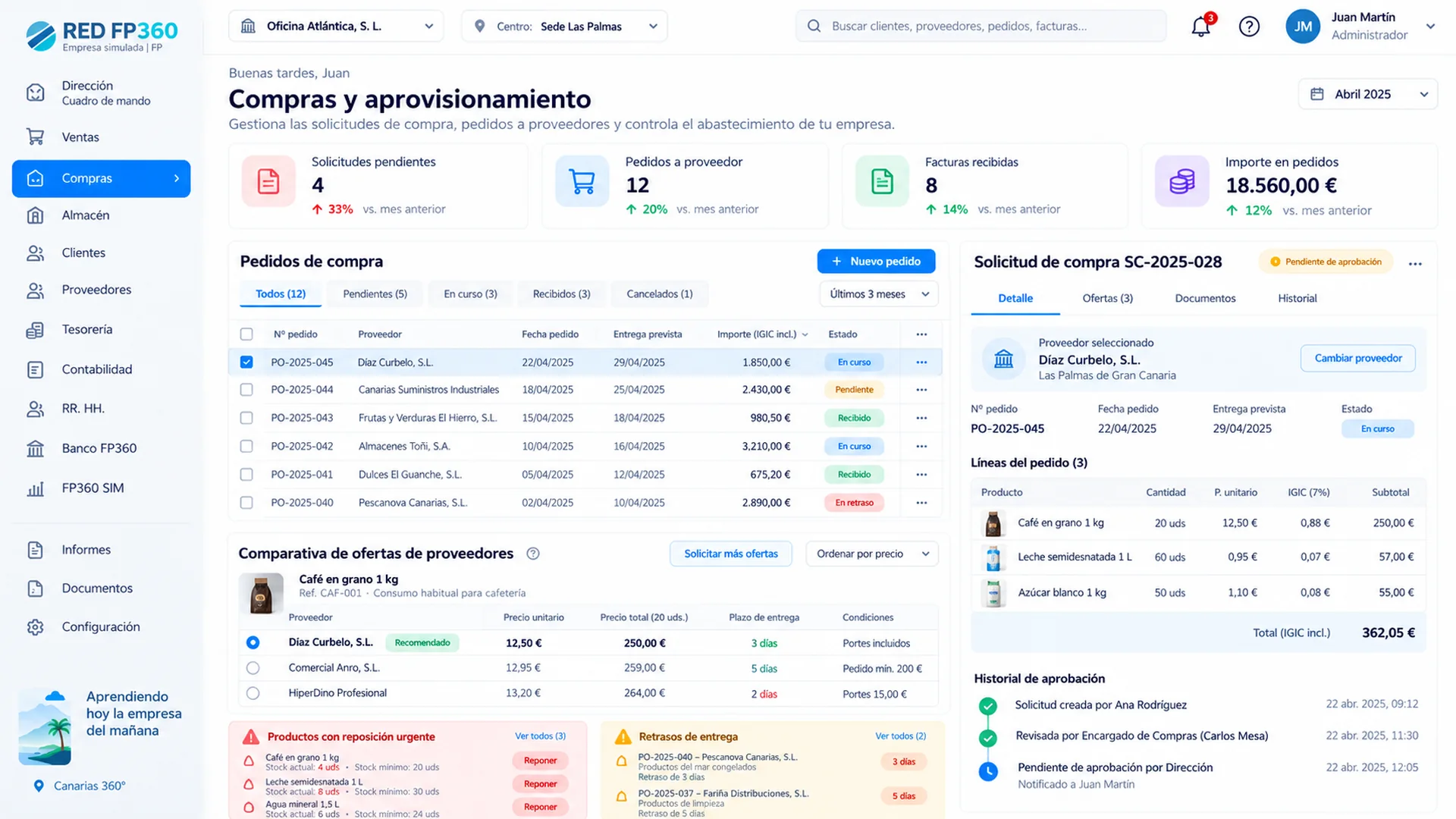Open the Contabilidad ledger icon
This screenshot has width=1456, height=819.
point(36,369)
